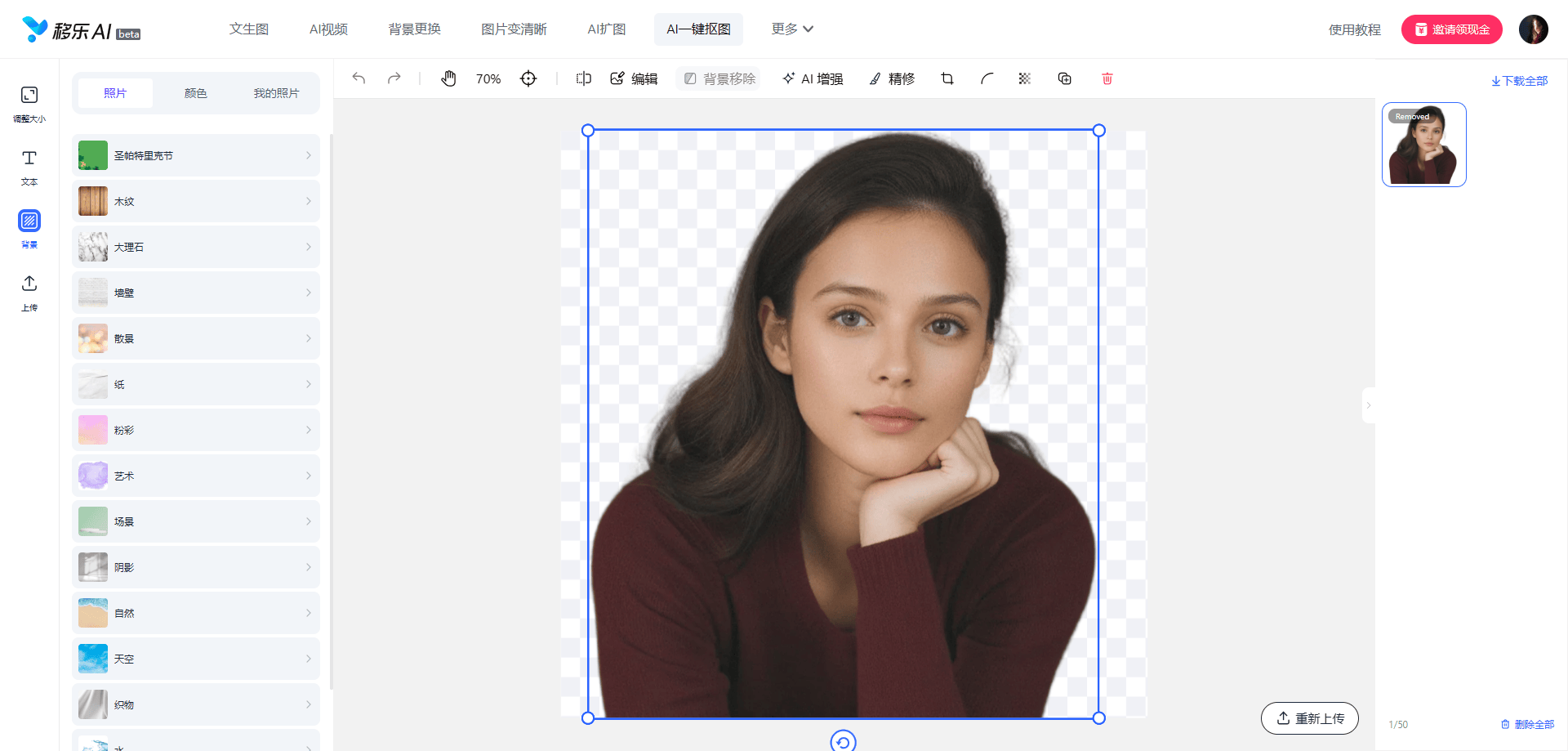This screenshot has width=1568, height=751.
Task: Click the canvas rotate handle below image
Action: click(x=843, y=741)
